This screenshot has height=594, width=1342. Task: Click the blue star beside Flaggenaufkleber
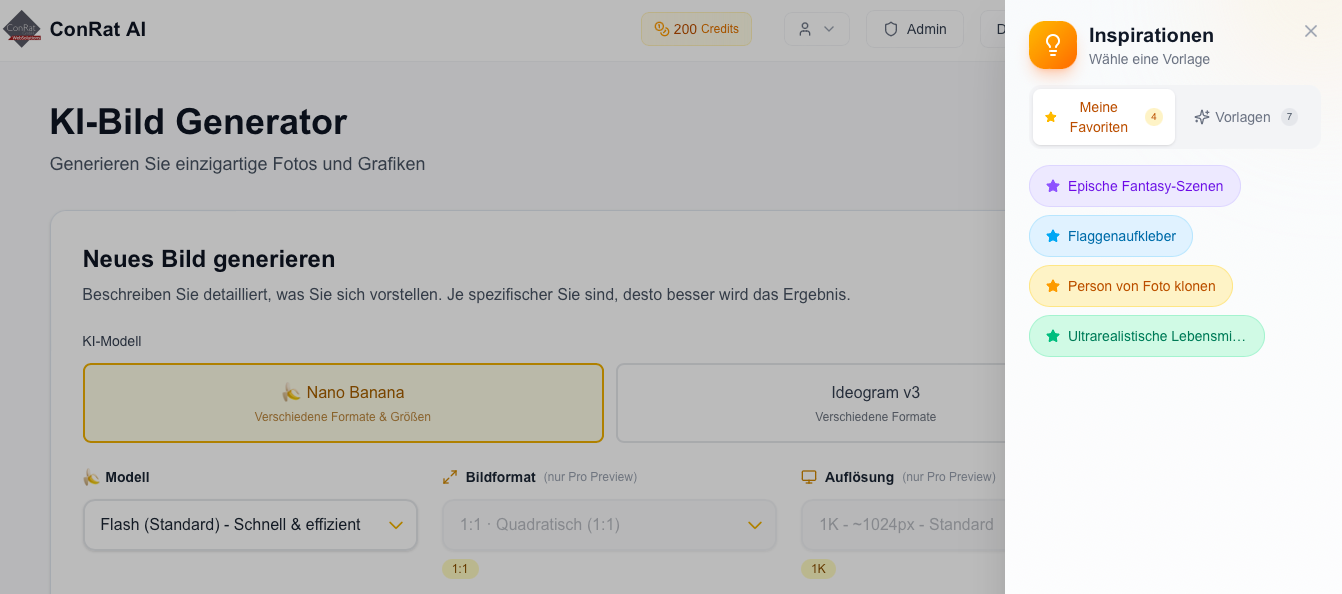(x=1052, y=236)
